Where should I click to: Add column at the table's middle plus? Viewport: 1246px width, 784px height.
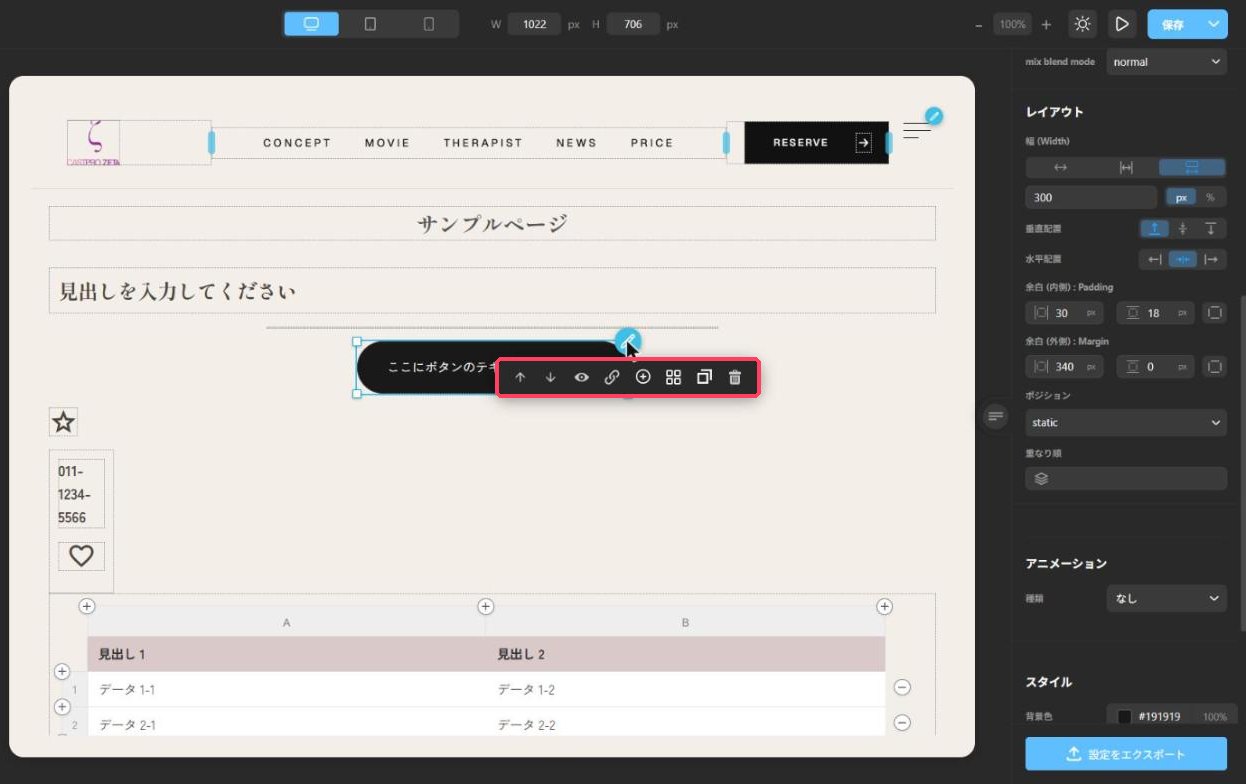click(486, 606)
